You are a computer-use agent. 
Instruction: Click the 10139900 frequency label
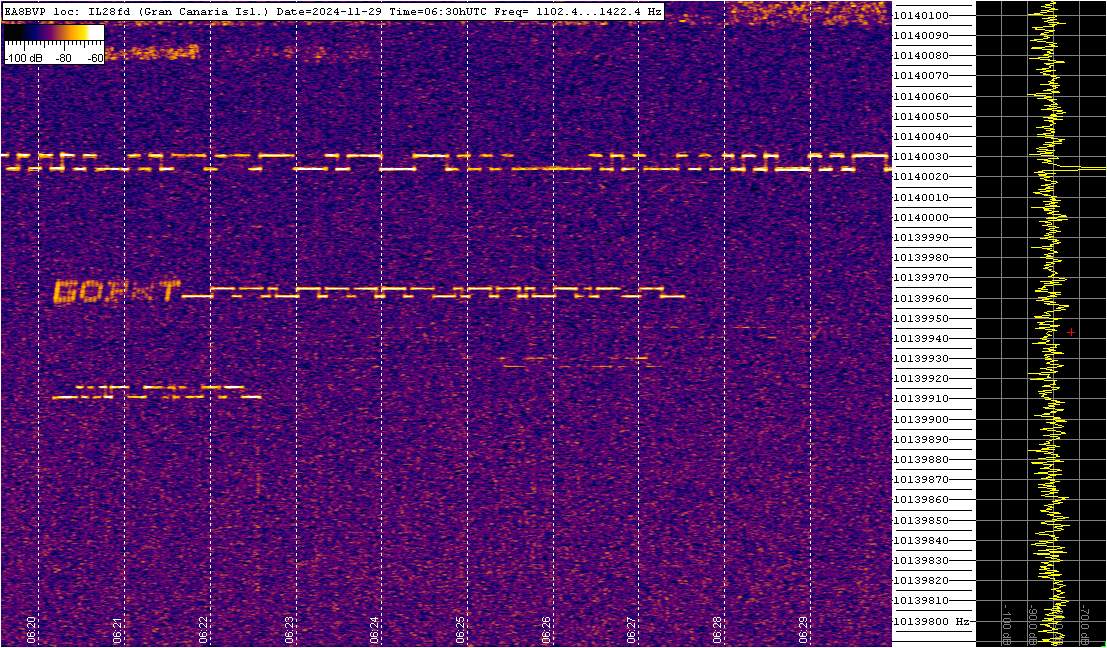[921, 419]
